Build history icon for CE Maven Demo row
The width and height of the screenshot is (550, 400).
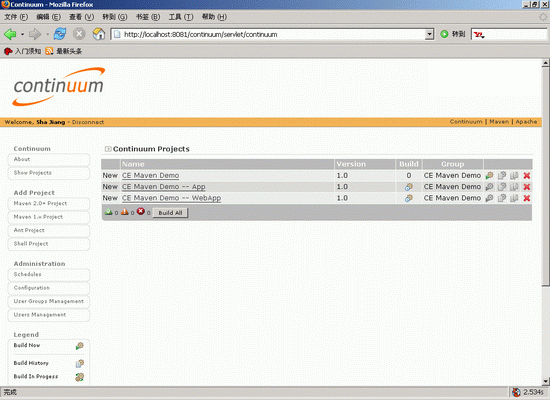(502, 175)
